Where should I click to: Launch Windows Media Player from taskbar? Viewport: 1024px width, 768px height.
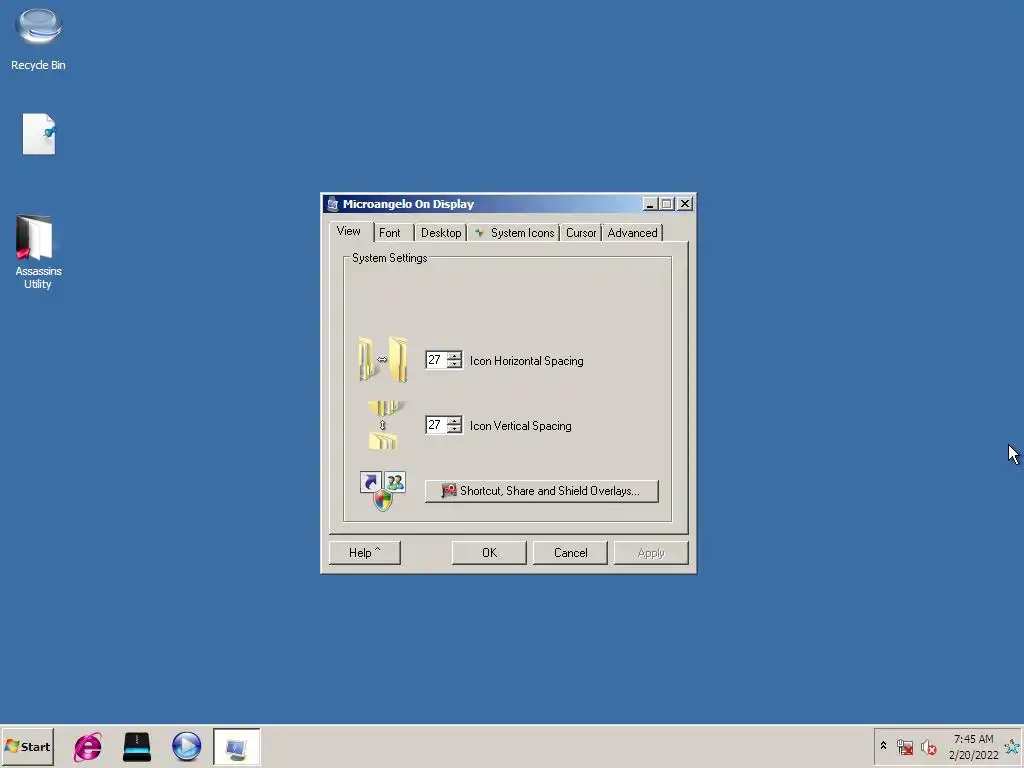187,746
